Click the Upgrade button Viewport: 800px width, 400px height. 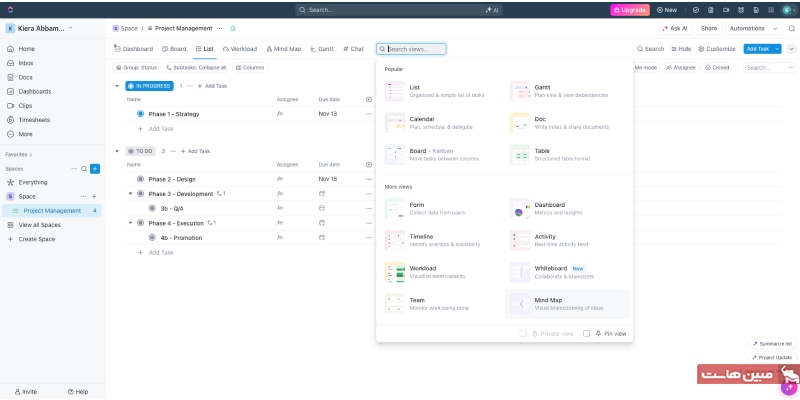(x=630, y=9)
